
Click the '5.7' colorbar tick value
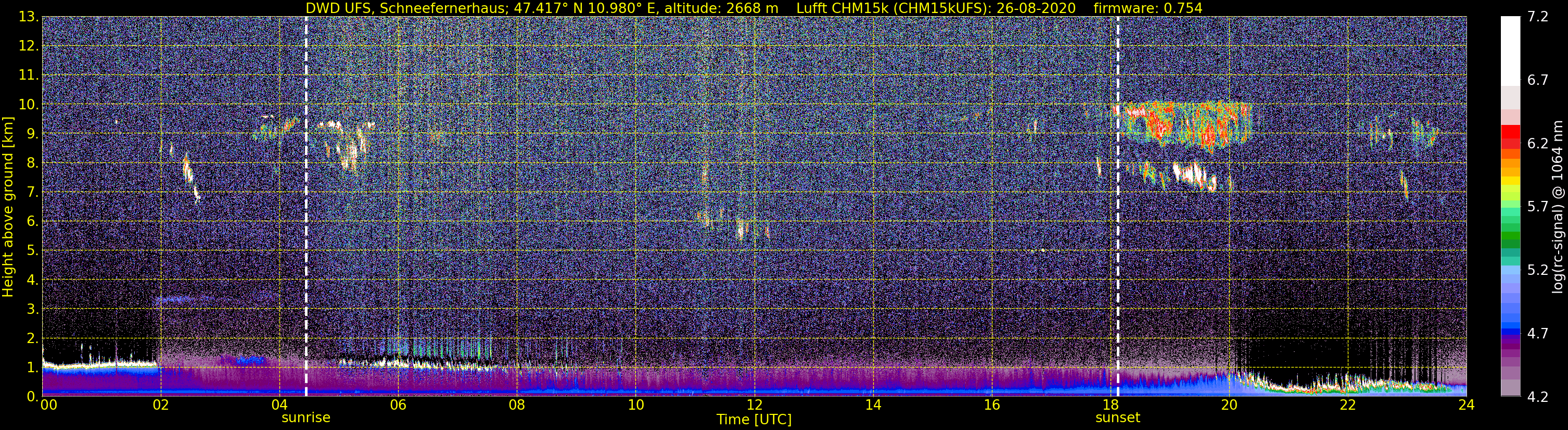[x=1538, y=207]
